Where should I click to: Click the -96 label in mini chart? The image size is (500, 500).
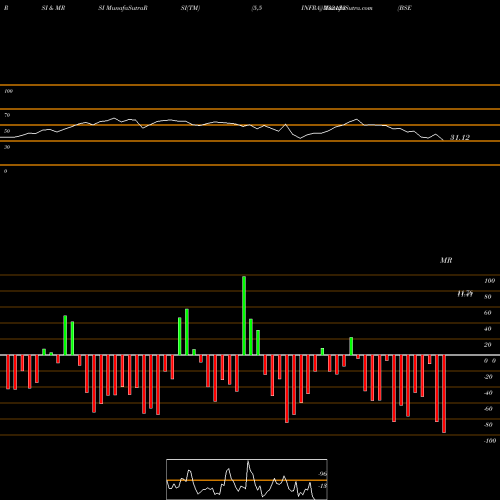pos(322,474)
